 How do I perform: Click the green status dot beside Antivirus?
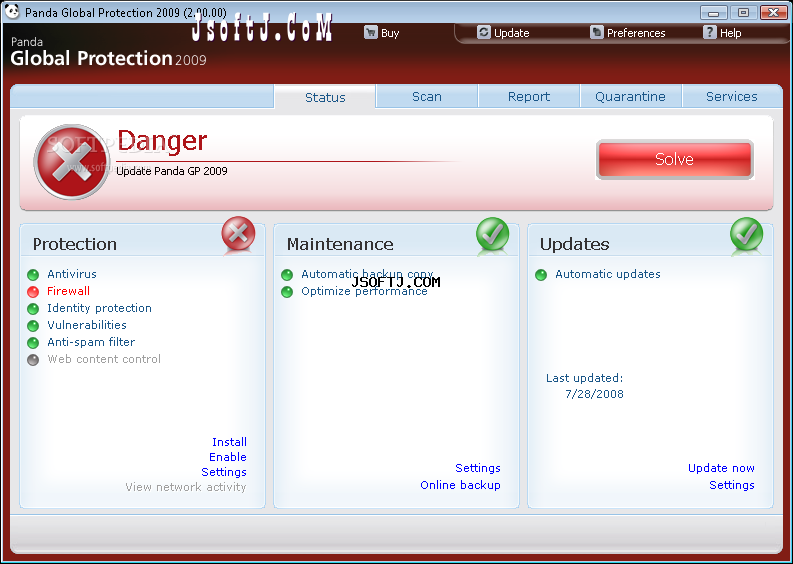coord(33,275)
